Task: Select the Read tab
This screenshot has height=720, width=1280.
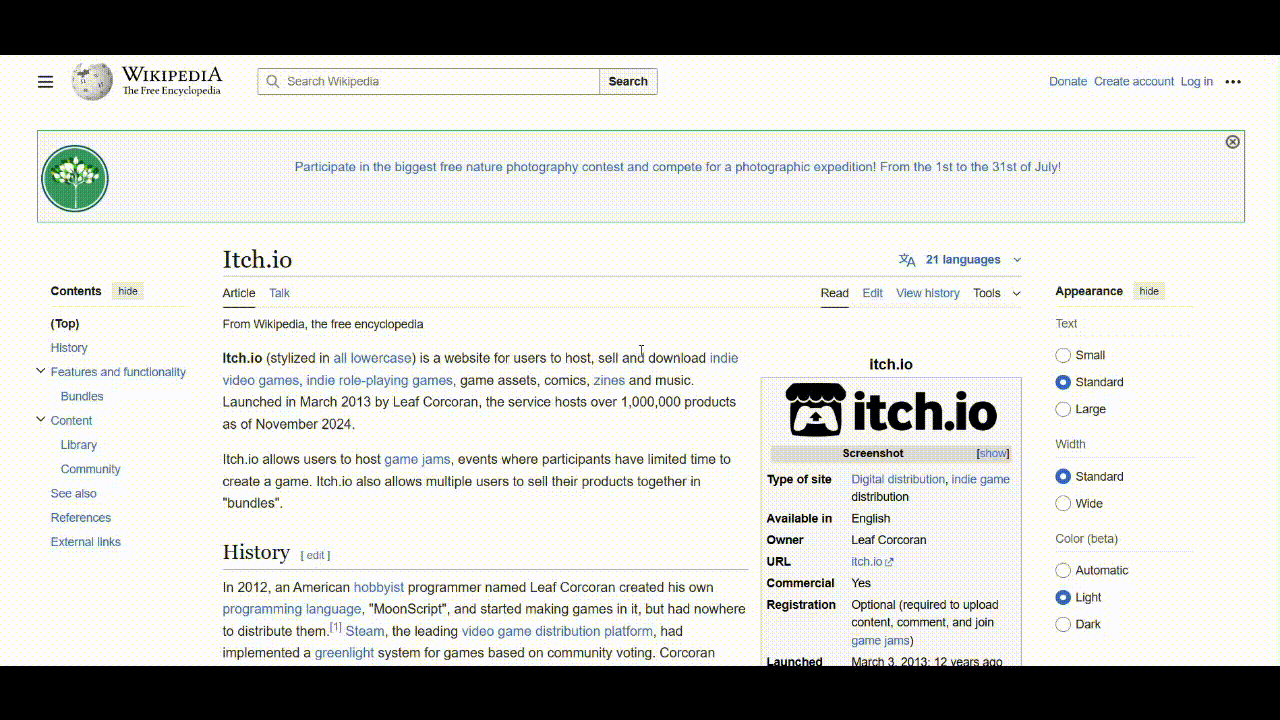Action: (x=835, y=293)
